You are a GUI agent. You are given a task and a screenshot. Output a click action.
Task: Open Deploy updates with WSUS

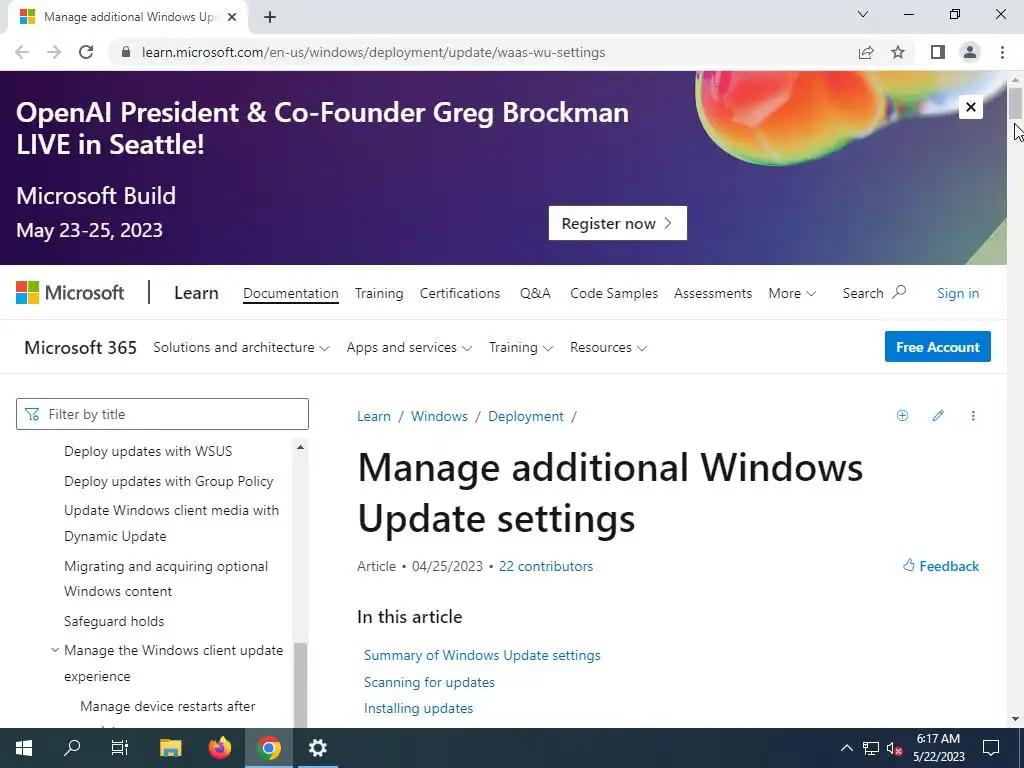[x=148, y=451]
